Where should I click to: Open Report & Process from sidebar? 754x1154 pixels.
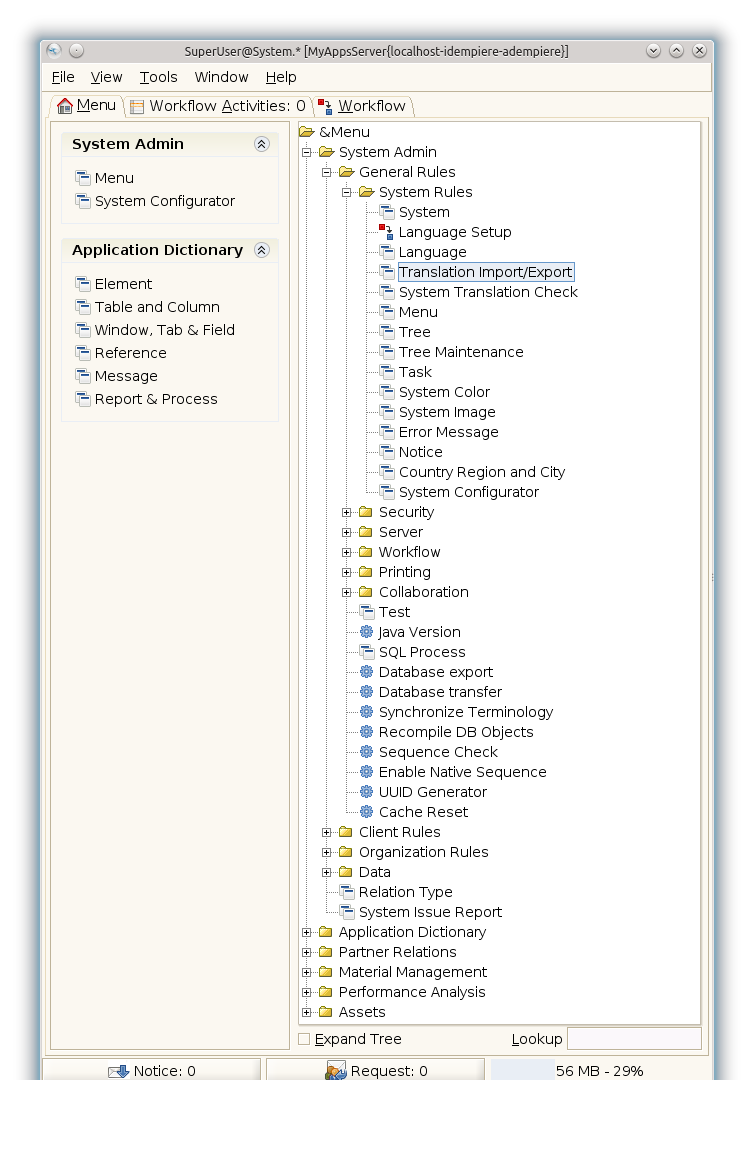[x=156, y=399]
